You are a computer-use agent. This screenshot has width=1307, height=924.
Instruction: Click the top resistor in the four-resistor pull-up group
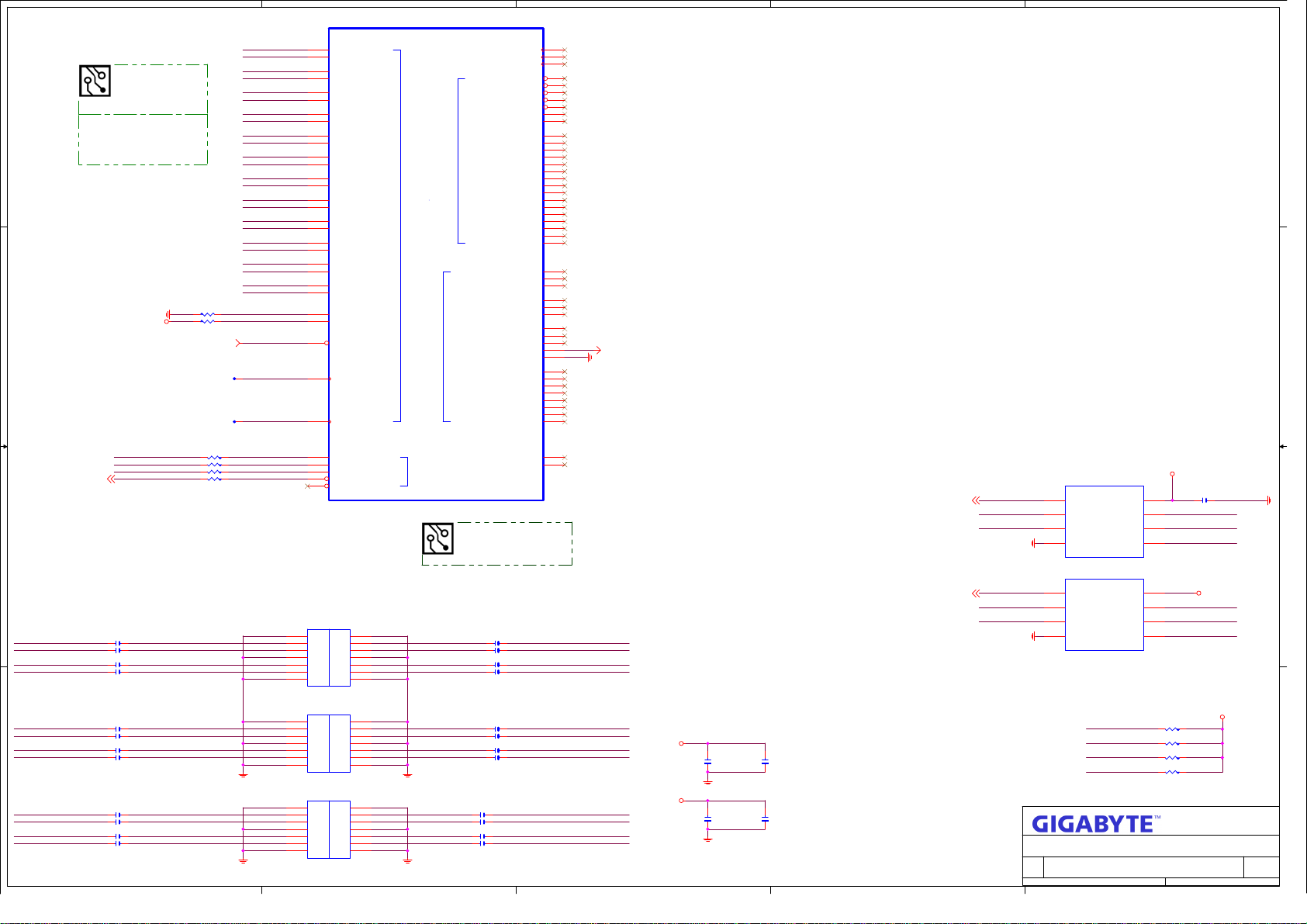click(1172, 729)
